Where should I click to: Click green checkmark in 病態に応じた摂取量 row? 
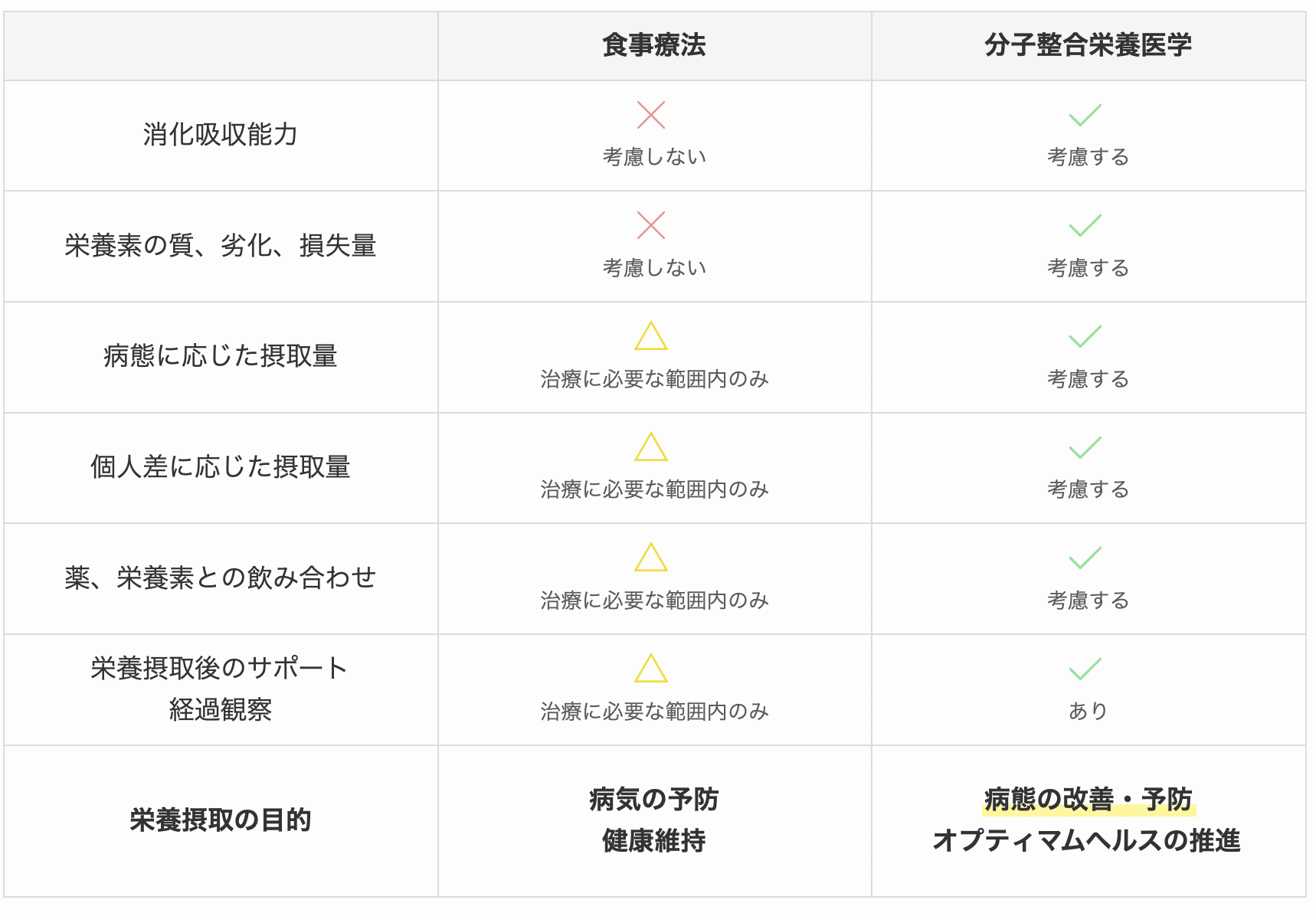1085,337
